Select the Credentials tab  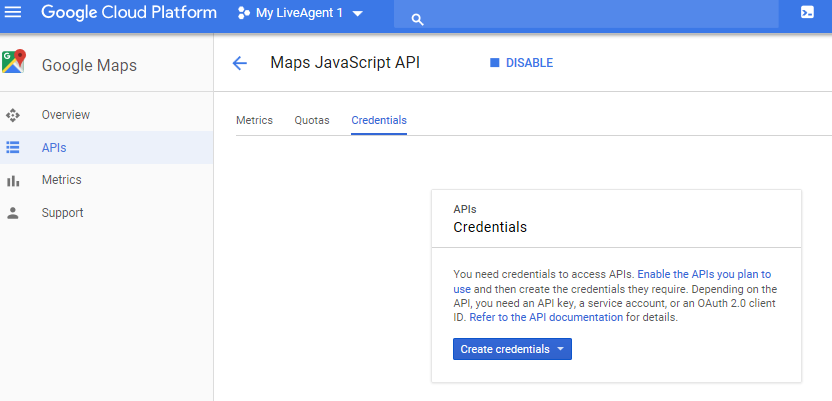[379, 120]
